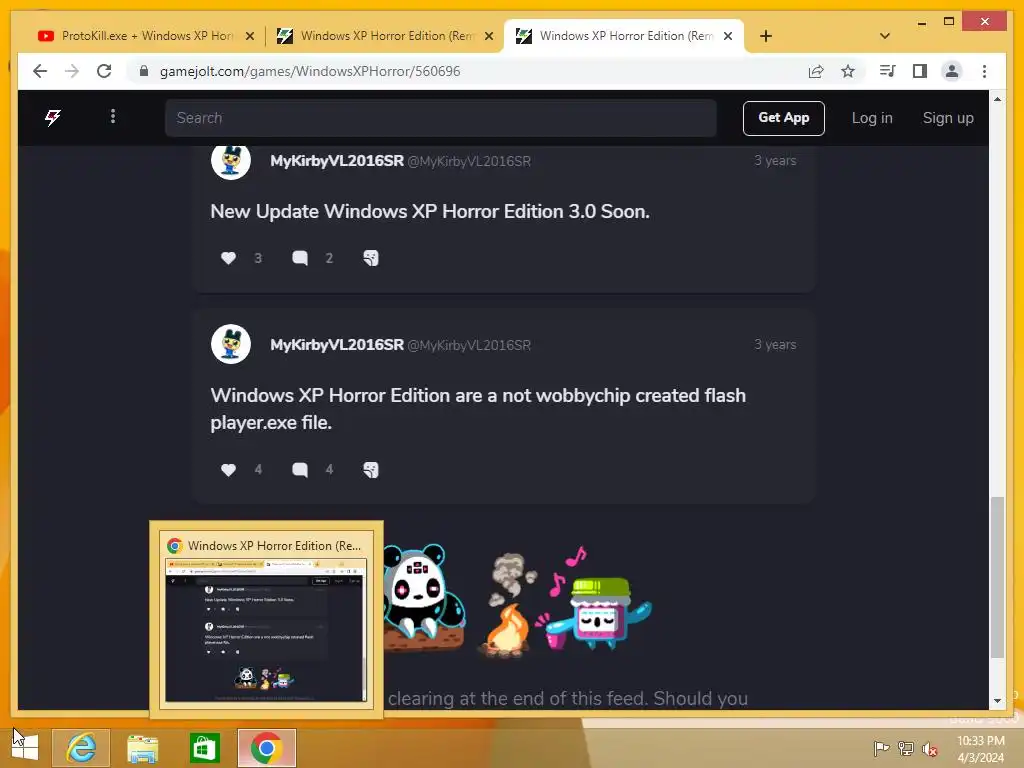Like the flash player.exe post

228,470
